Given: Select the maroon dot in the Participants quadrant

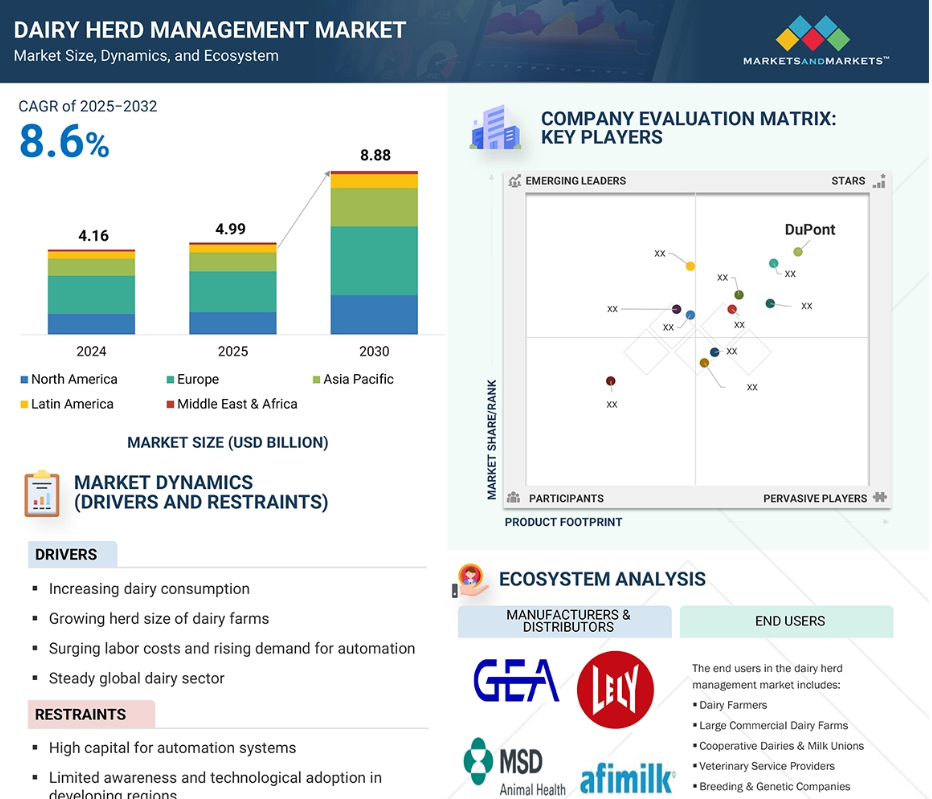Looking at the screenshot, I should coord(610,381).
